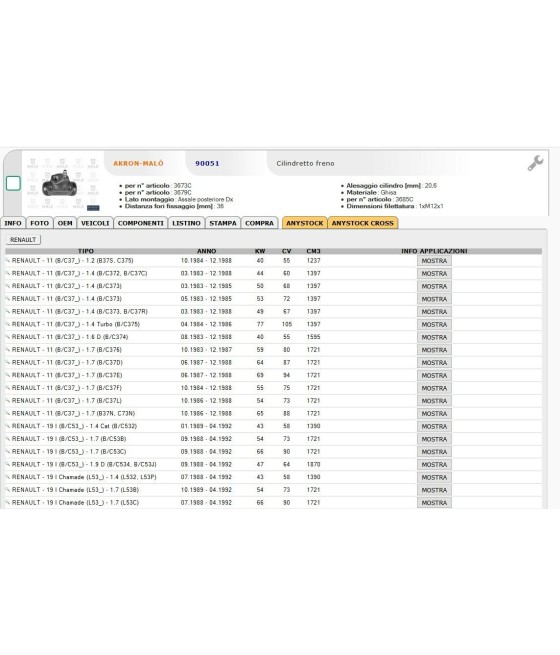
Task: Open the STAMPA tab
Action: pyautogui.click(x=223, y=223)
